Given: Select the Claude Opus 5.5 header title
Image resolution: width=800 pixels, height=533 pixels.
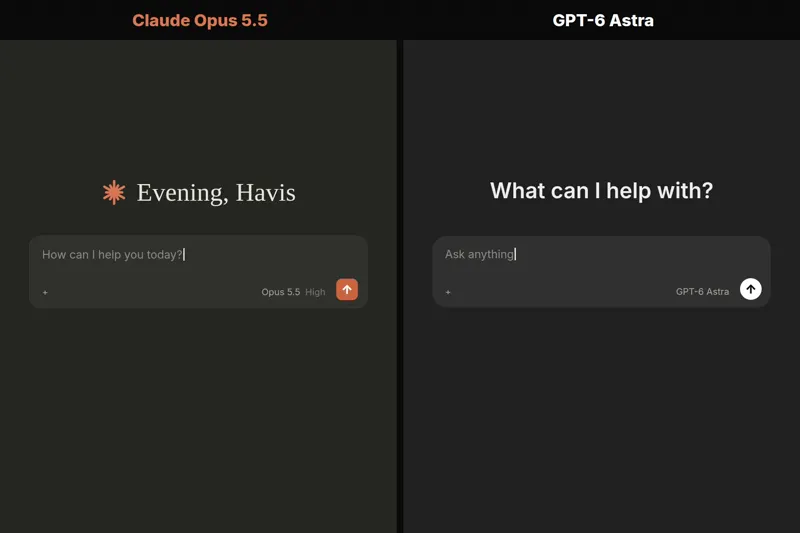Looking at the screenshot, I should point(200,20).
